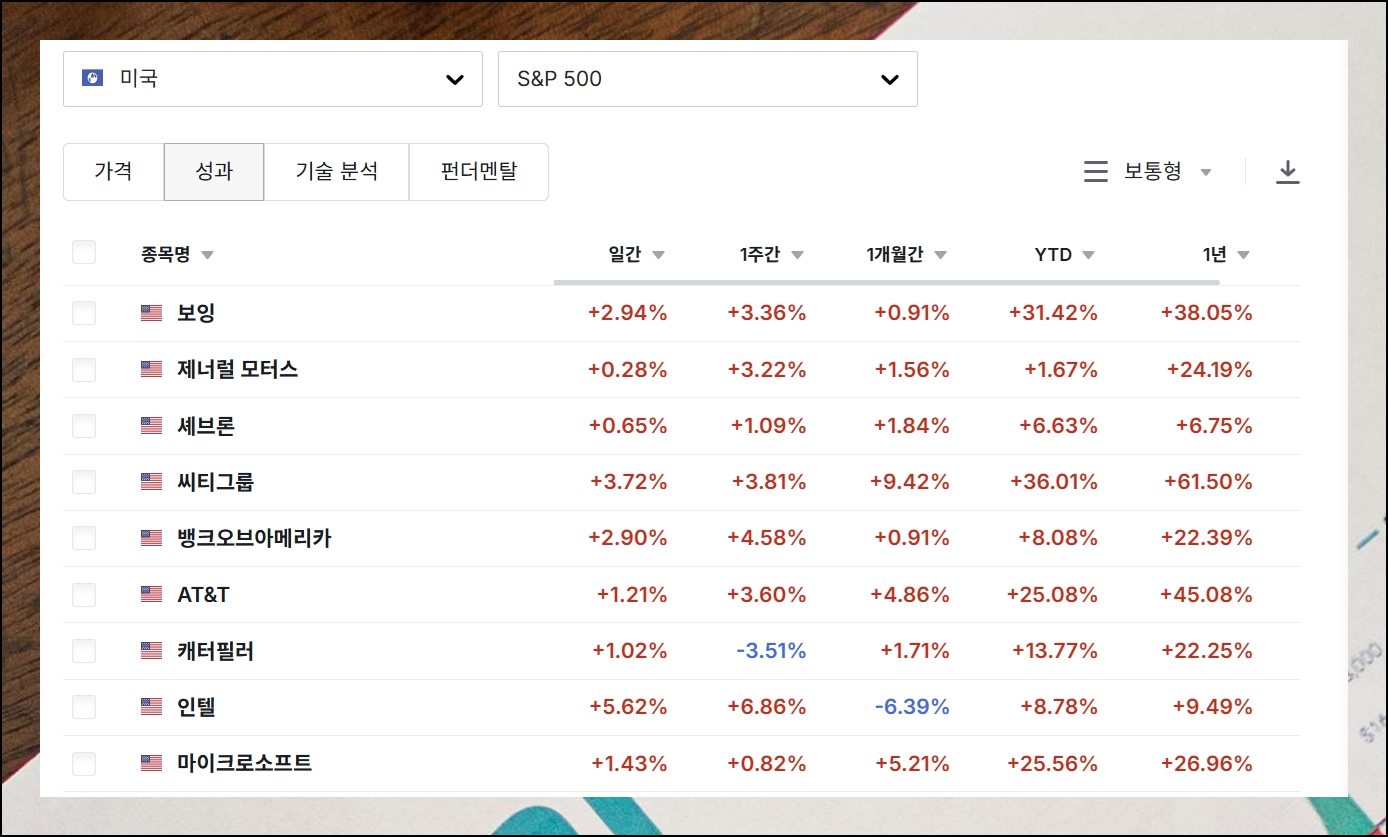Toggle the select-all checkbox in header
Image resolution: width=1388 pixels, height=837 pixels.
[x=84, y=252]
